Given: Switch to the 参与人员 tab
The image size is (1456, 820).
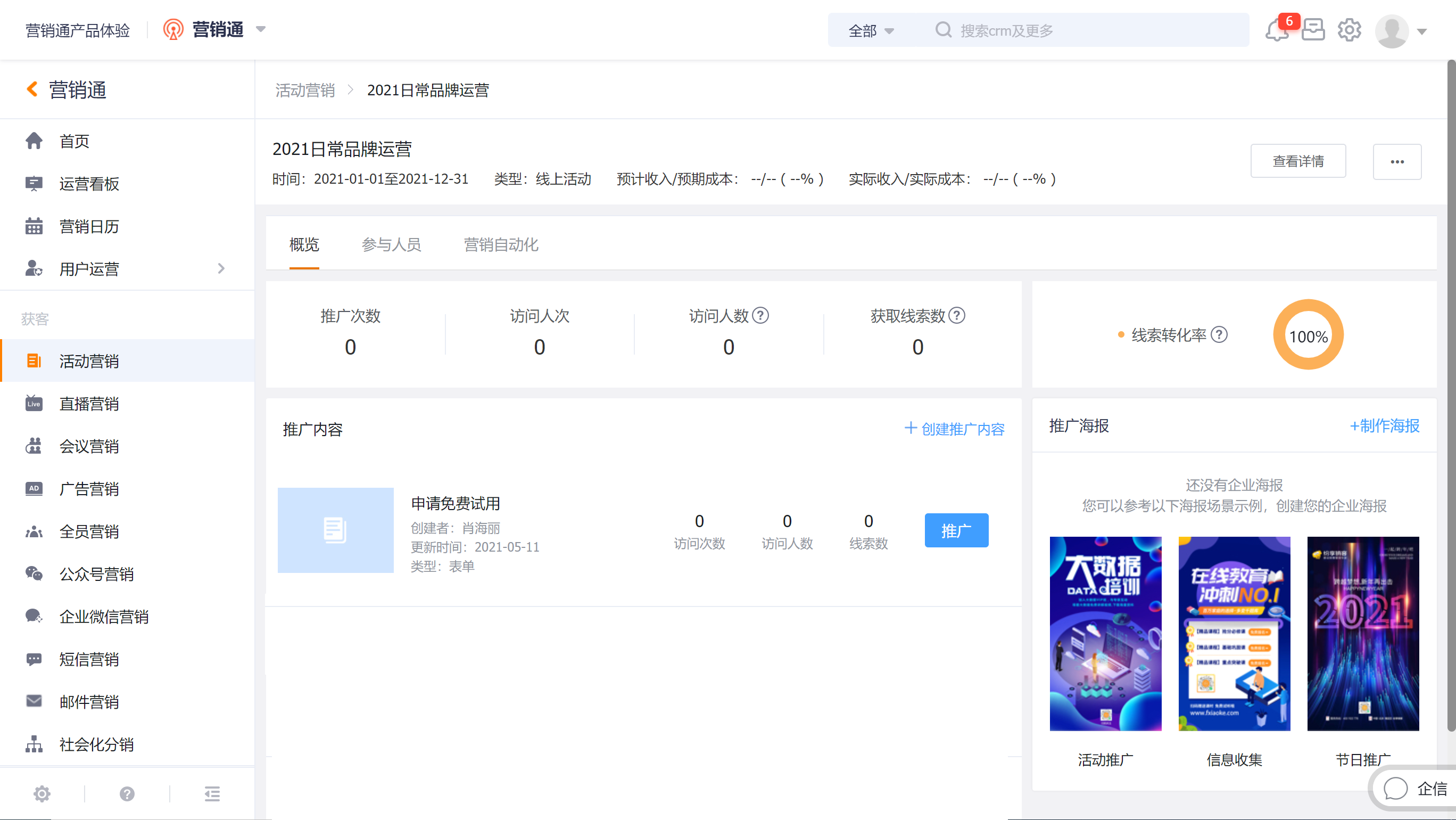Looking at the screenshot, I should [391, 244].
